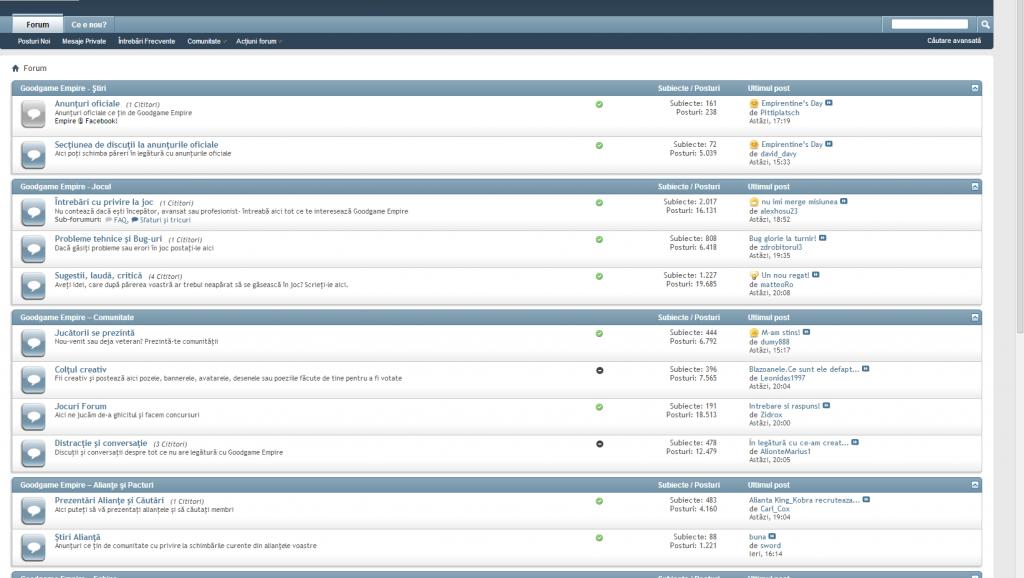Open user profile matteoRo

pyautogui.click(x=776, y=284)
